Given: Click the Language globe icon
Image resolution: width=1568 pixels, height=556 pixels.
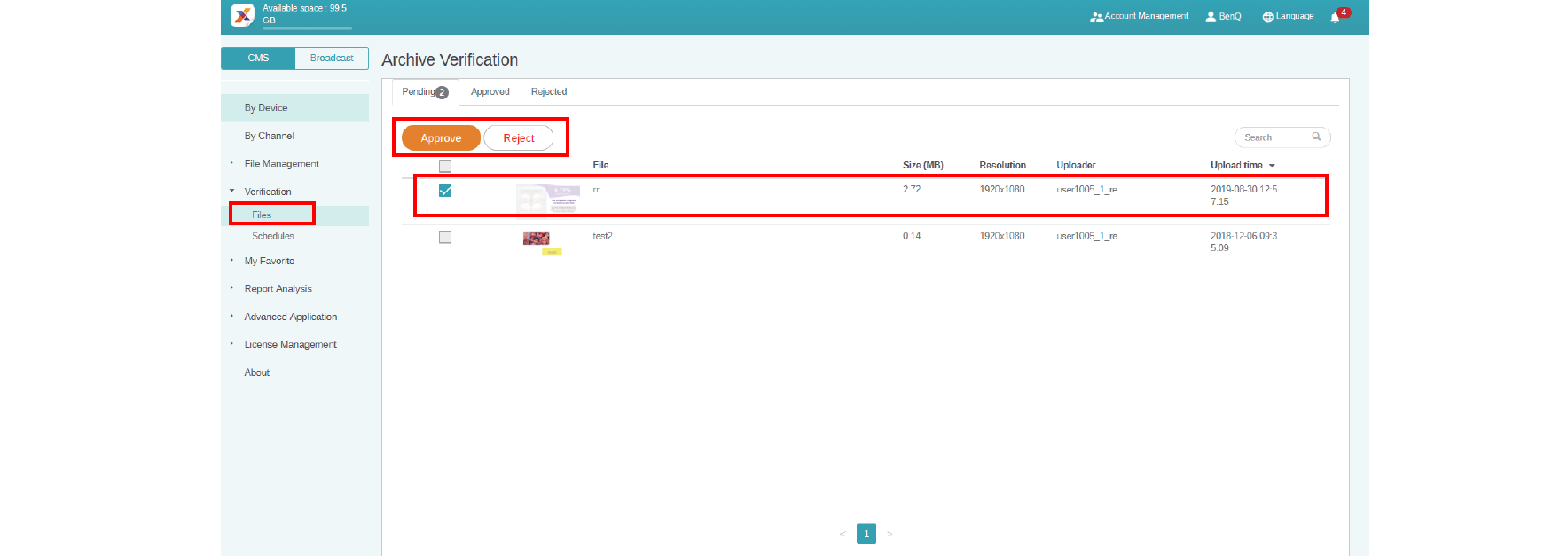Looking at the screenshot, I should point(1267,17).
